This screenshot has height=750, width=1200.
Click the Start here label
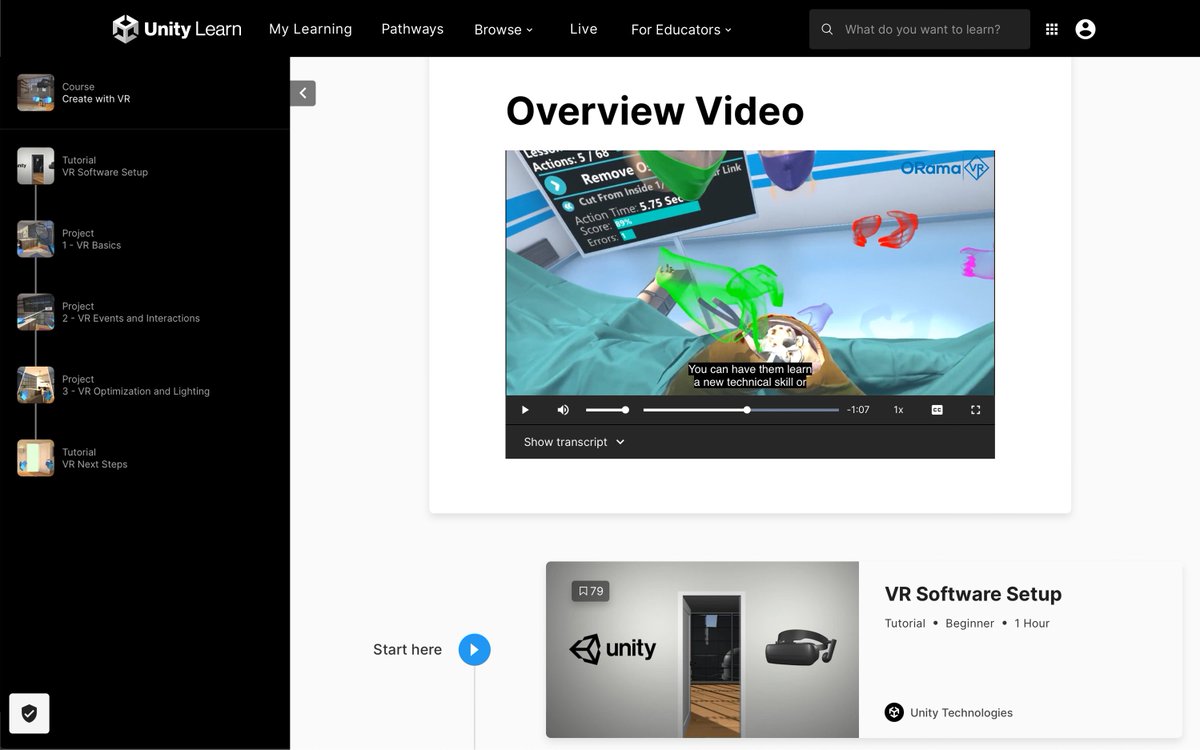coord(407,649)
